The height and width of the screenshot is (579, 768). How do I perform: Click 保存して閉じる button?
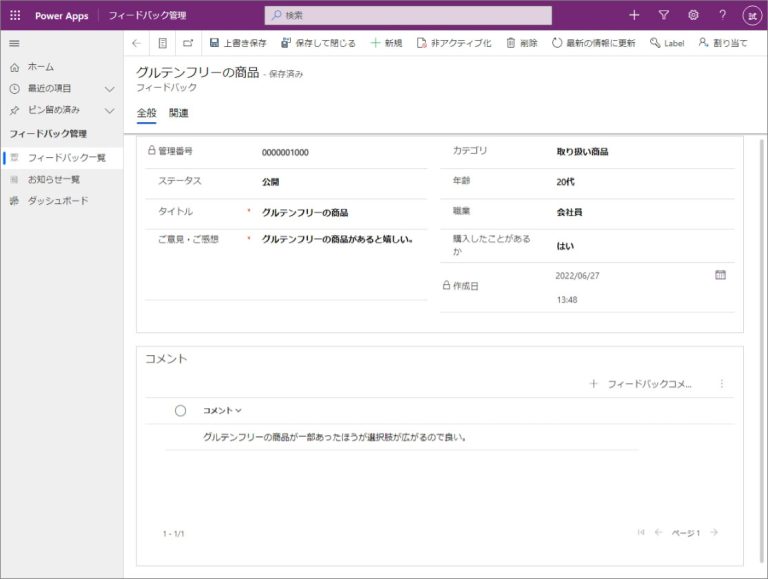click(x=318, y=43)
